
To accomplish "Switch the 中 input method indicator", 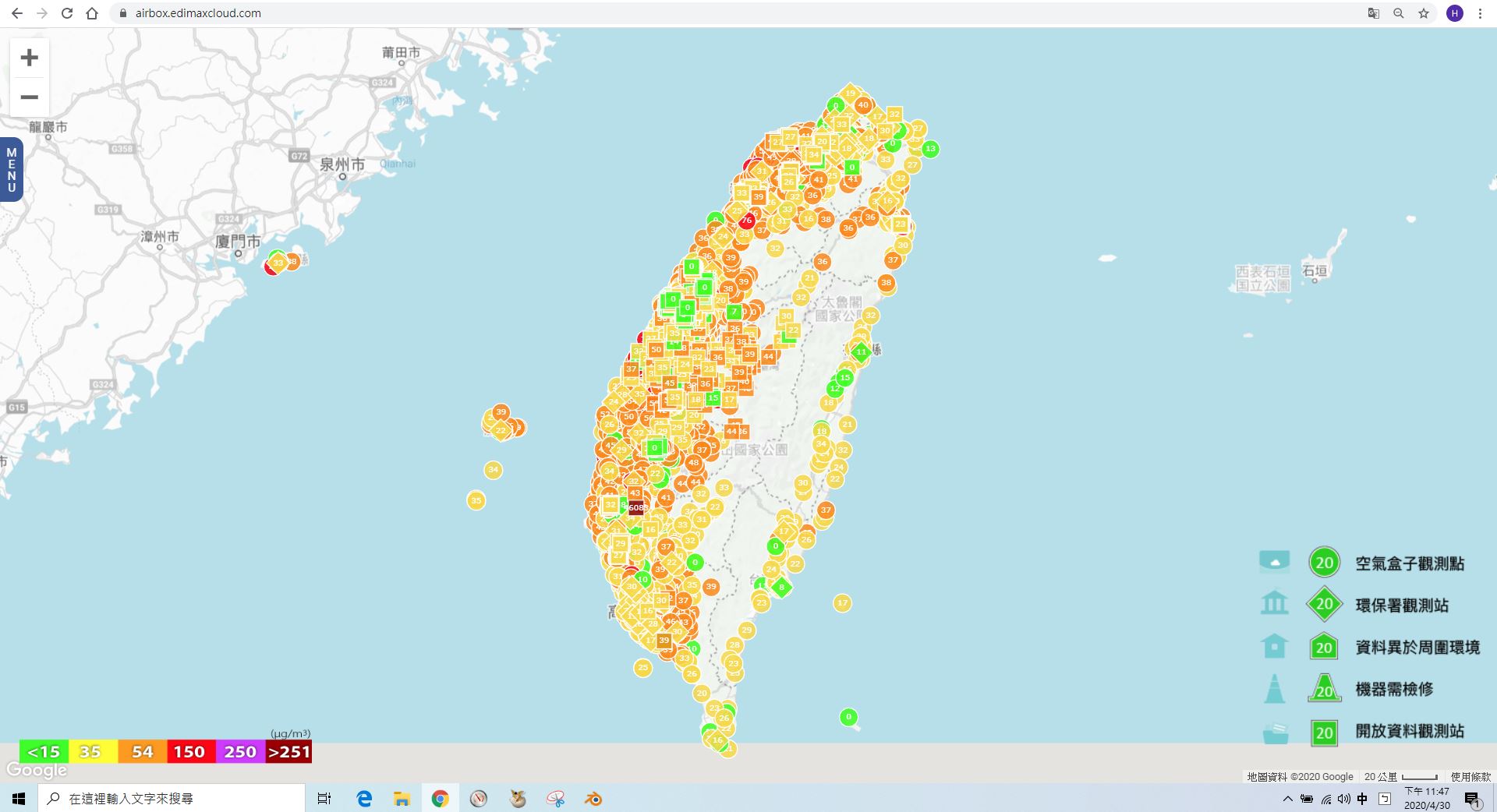I will [1362, 798].
